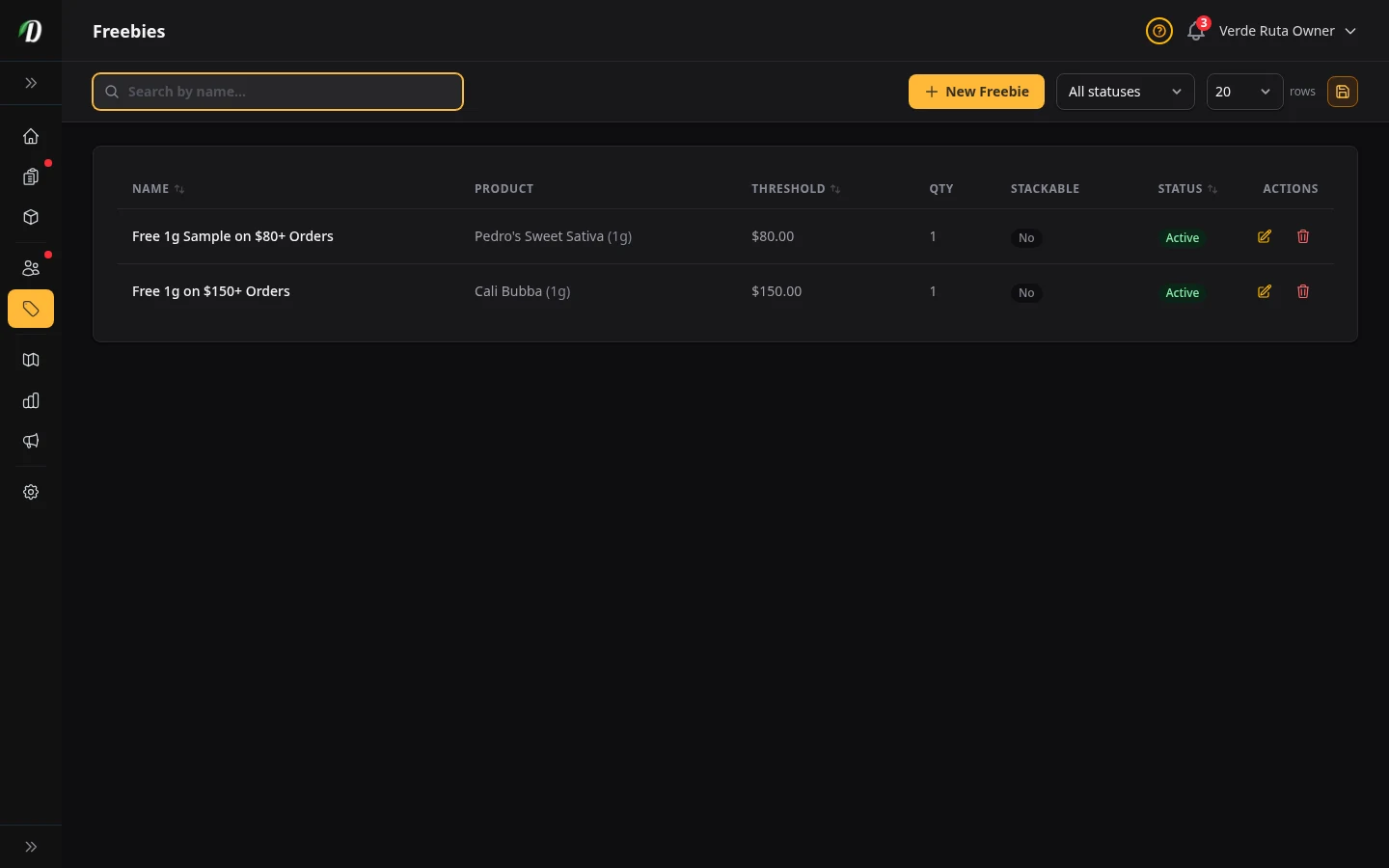Toggle sorting on the Name column
This screenshot has width=1389, height=868.
[179, 189]
